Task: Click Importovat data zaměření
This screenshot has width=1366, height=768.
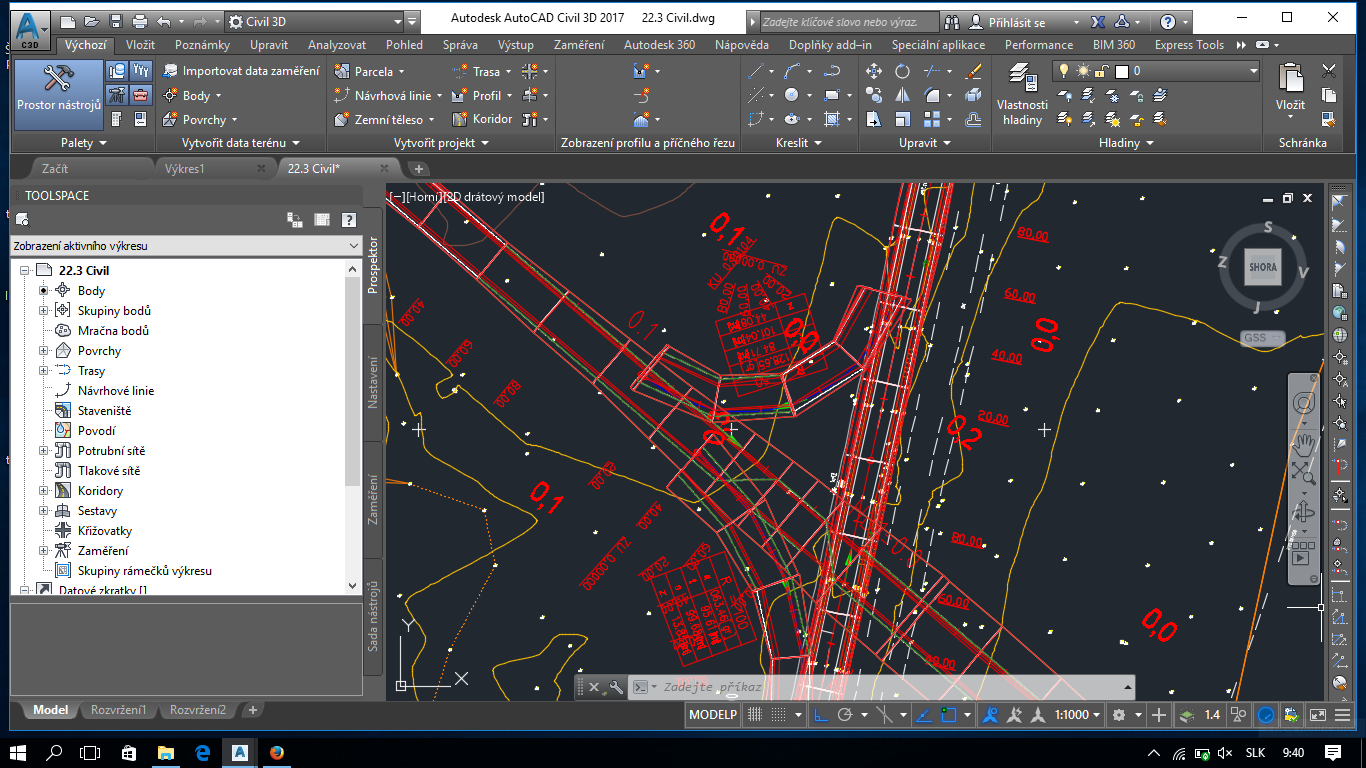Action: [x=240, y=71]
